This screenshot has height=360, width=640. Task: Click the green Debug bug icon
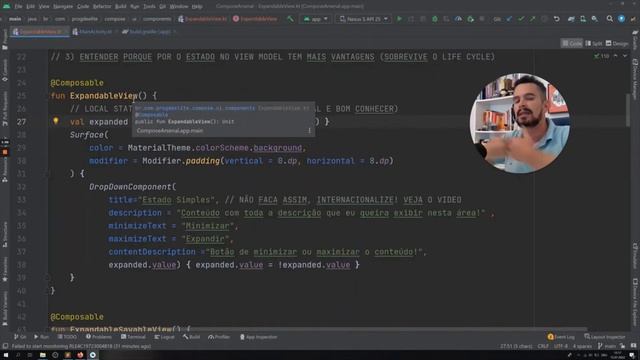[435, 19]
